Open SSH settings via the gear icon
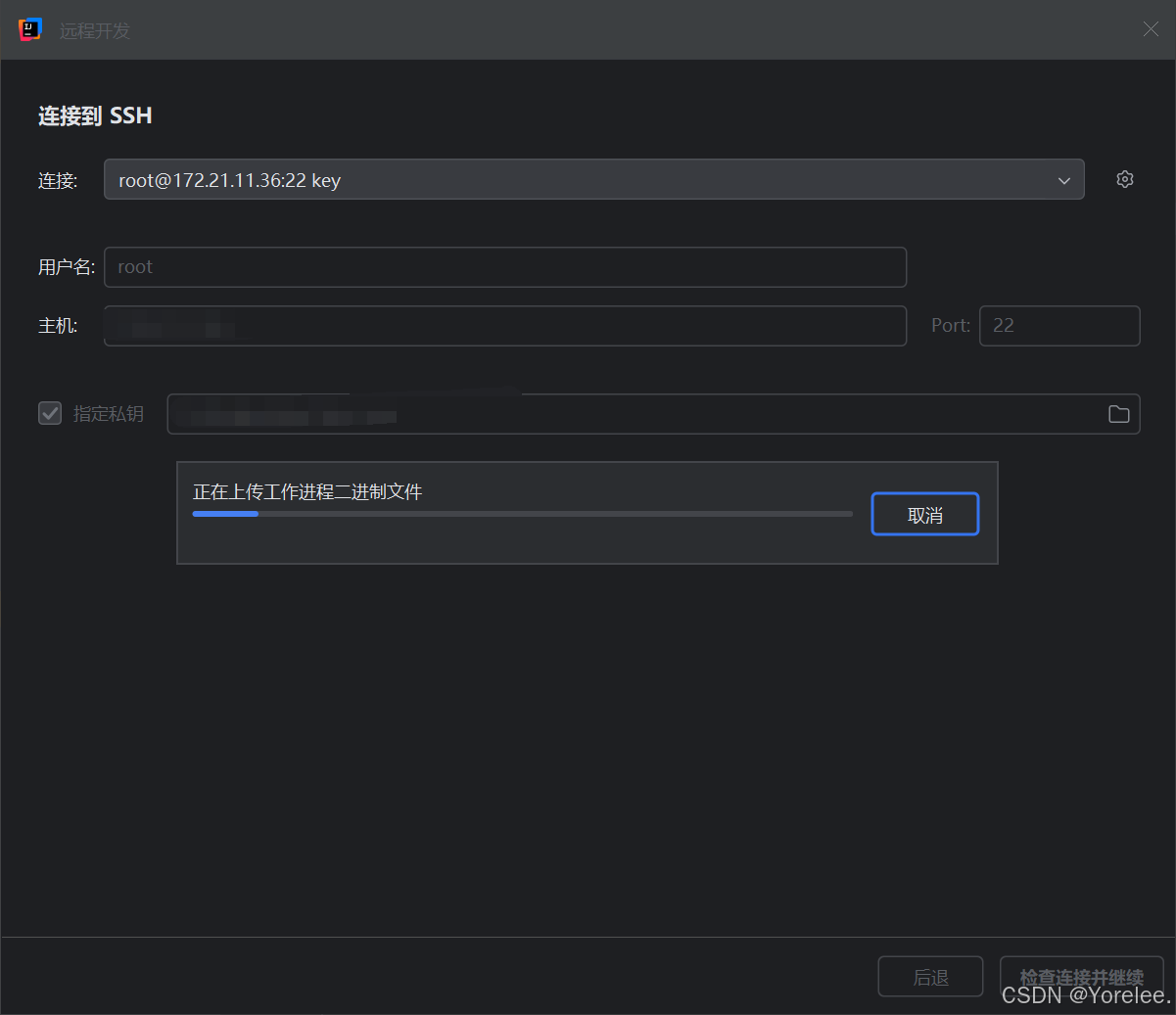This screenshot has width=1176, height=1015. pyautogui.click(x=1124, y=179)
